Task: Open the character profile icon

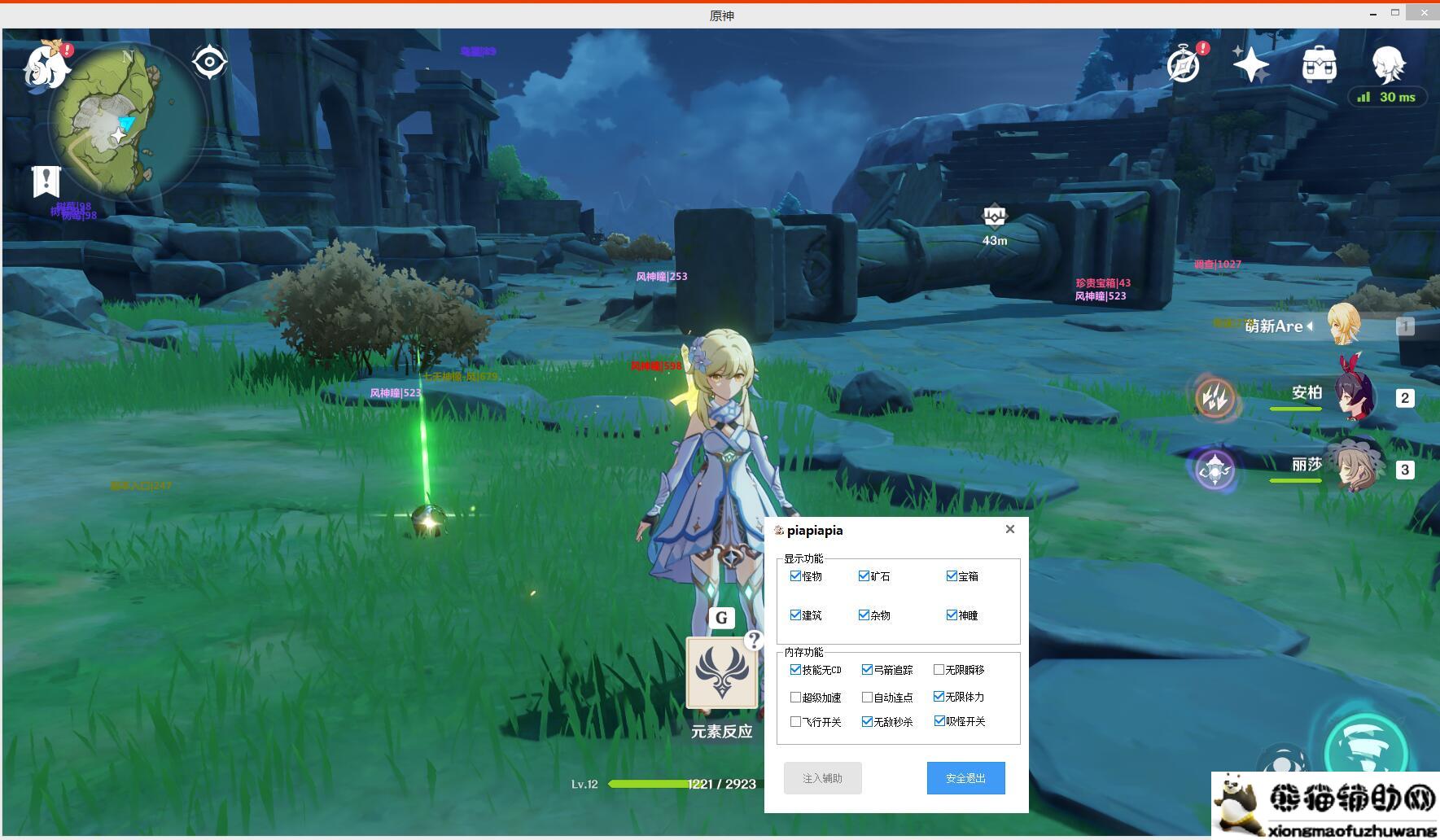Action: click(1388, 64)
